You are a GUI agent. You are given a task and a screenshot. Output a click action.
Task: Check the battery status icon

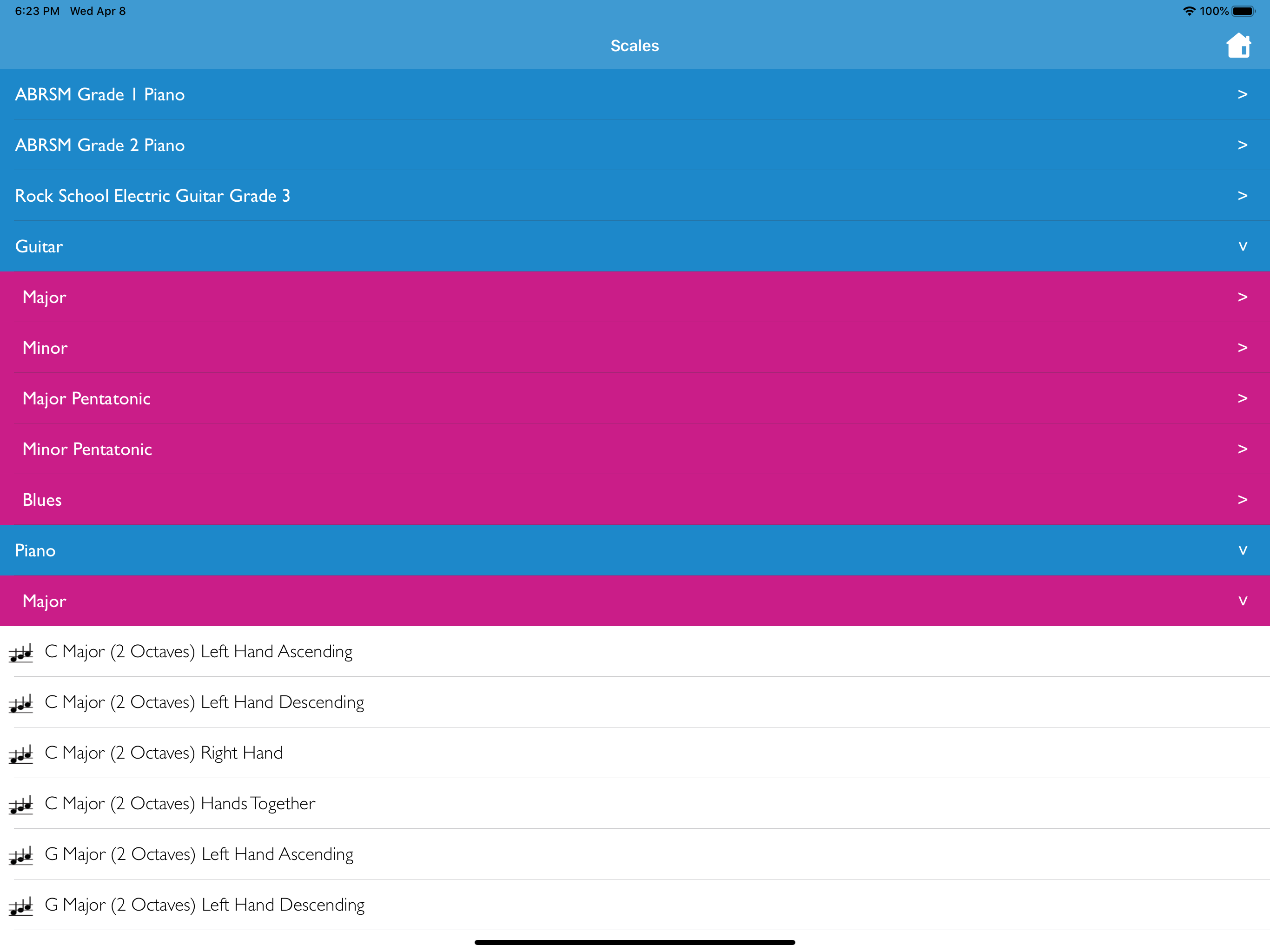coord(1244,11)
